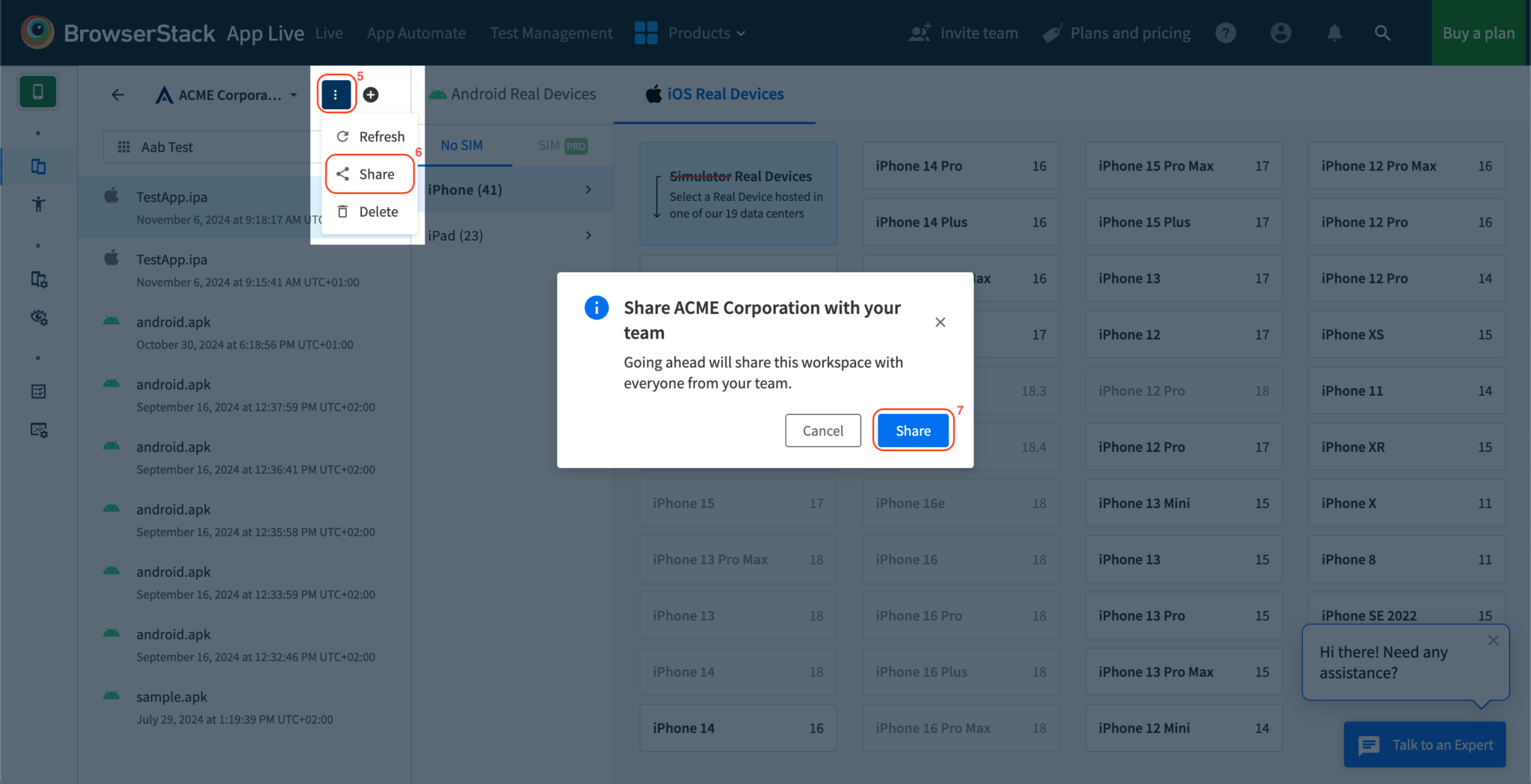Open the help question mark icon

coord(1225,33)
